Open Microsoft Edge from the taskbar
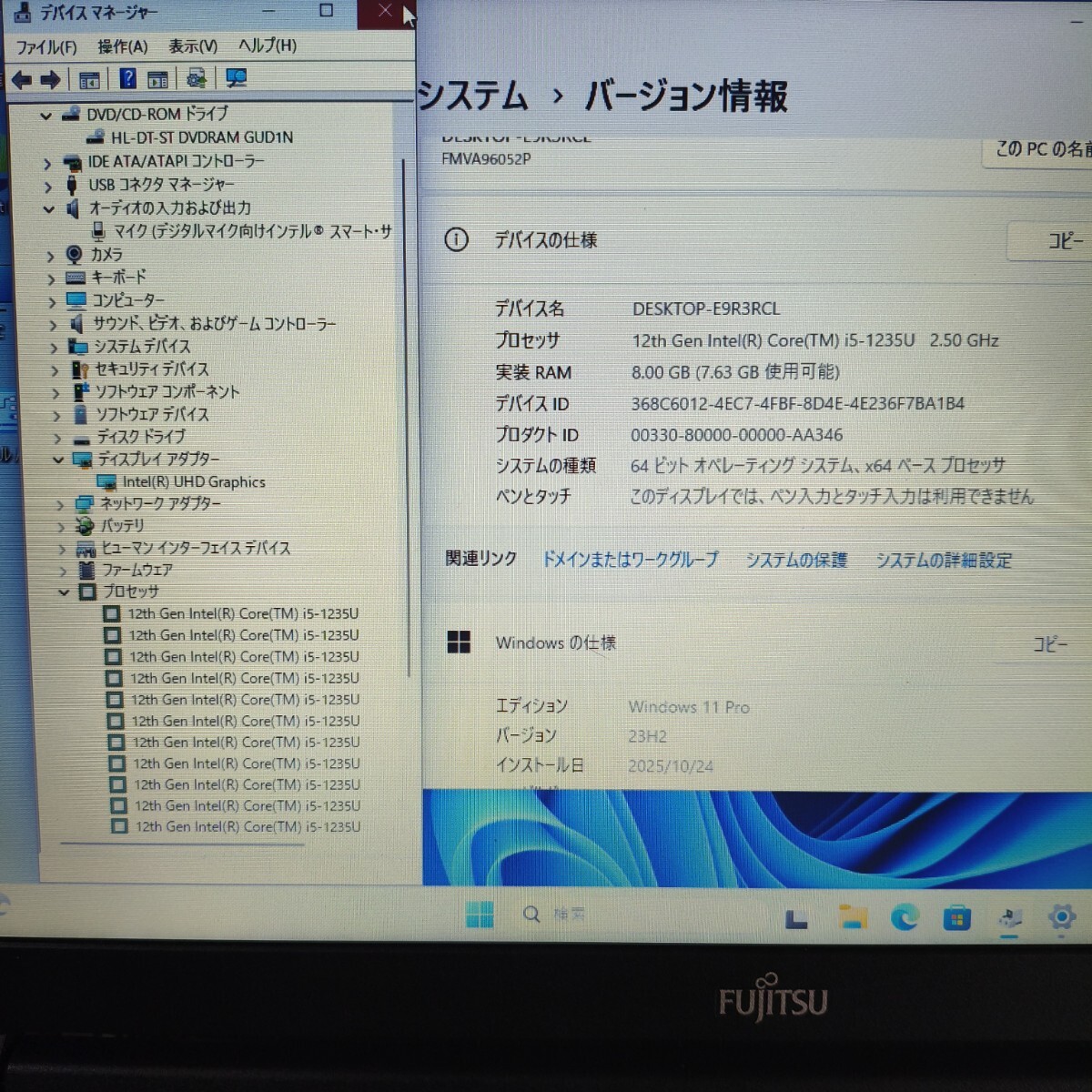 [905, 917]
